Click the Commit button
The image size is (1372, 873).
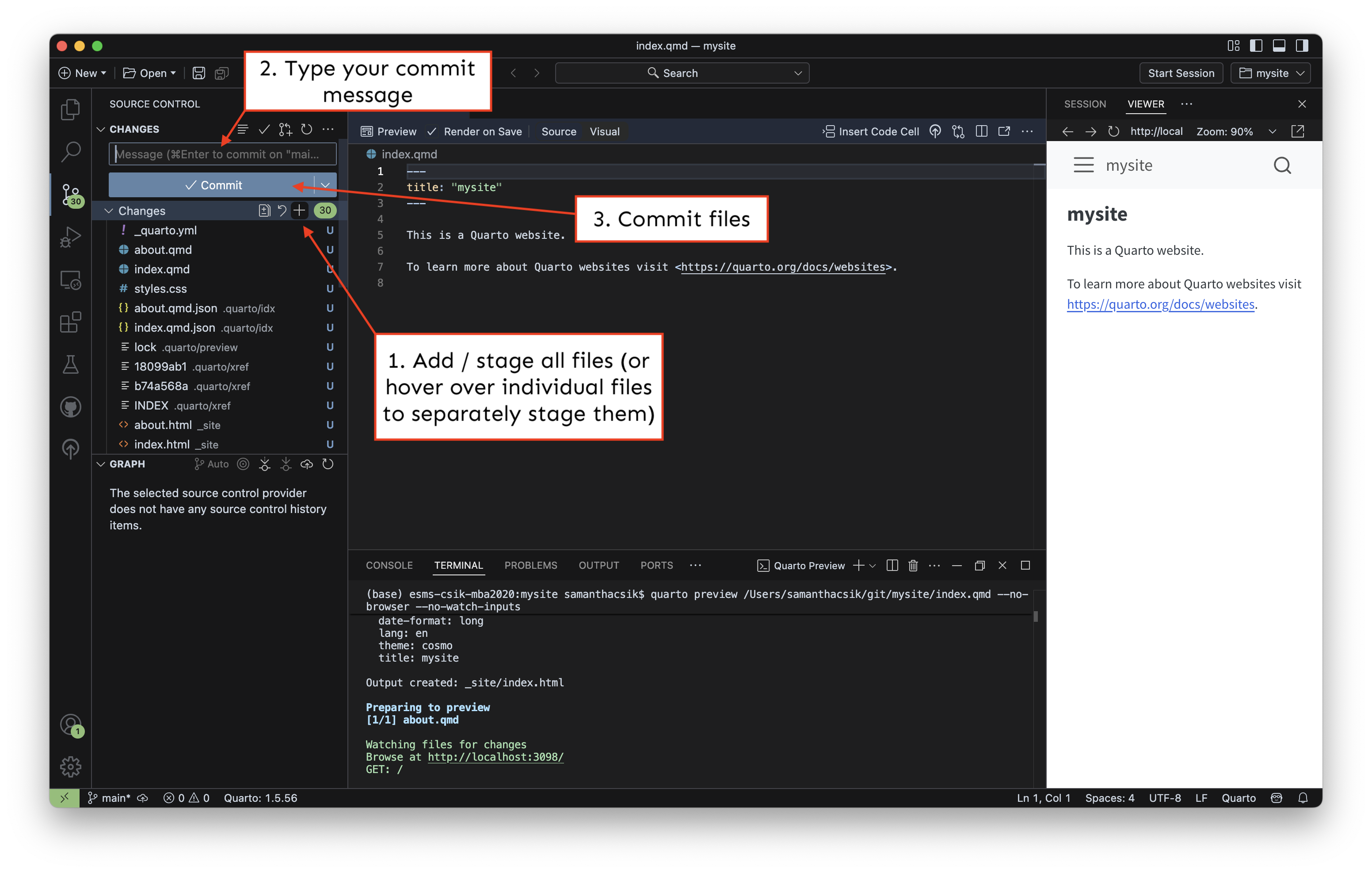pos(211,185)
